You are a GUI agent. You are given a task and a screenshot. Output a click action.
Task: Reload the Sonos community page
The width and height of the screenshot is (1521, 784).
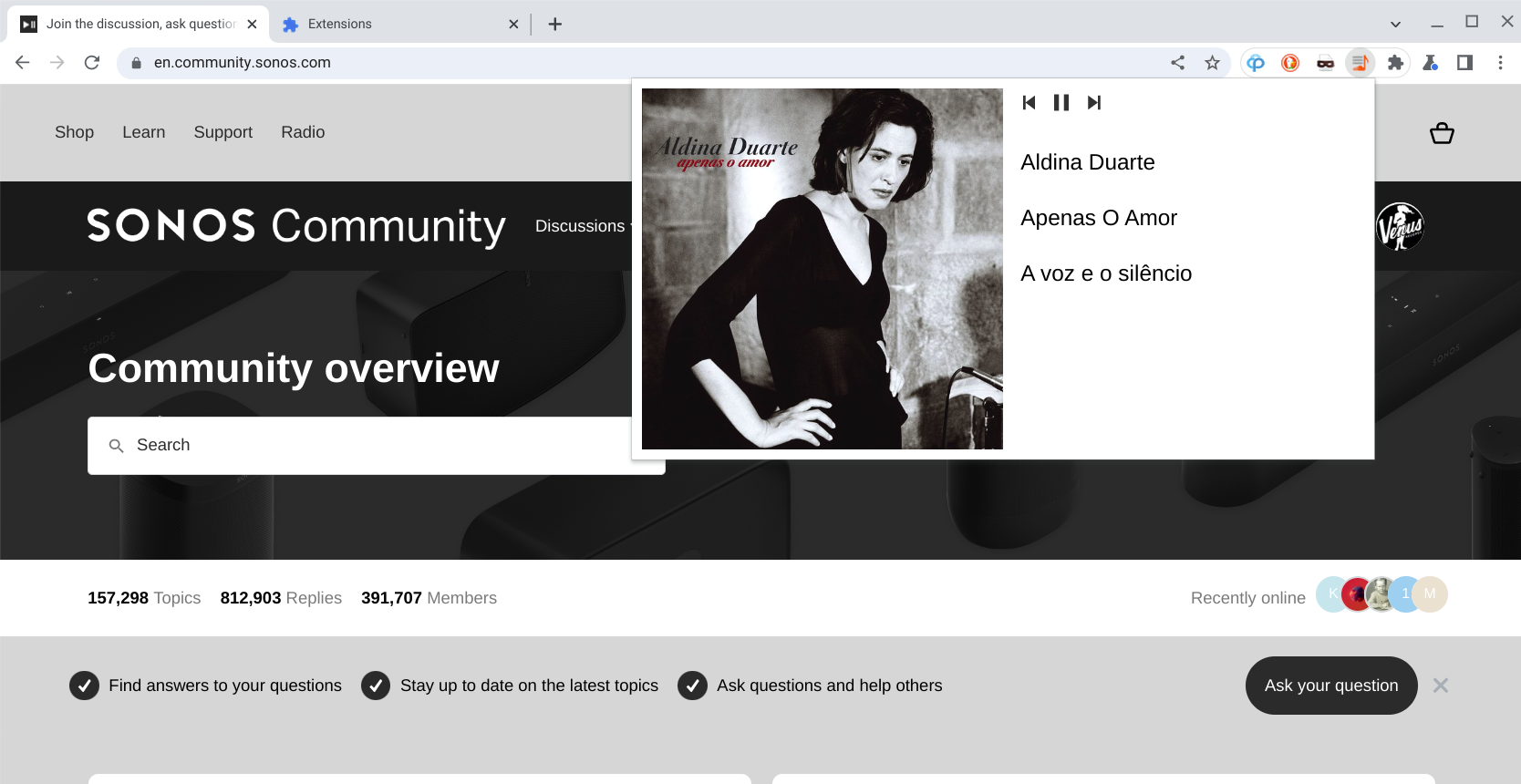point(92,62)
